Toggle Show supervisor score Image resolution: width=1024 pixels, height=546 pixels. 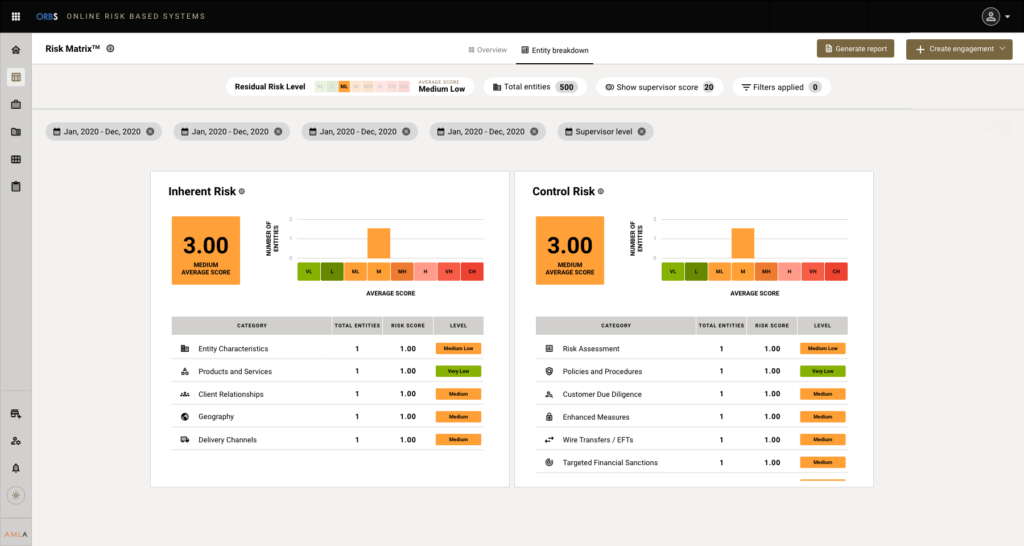[660, 87]
